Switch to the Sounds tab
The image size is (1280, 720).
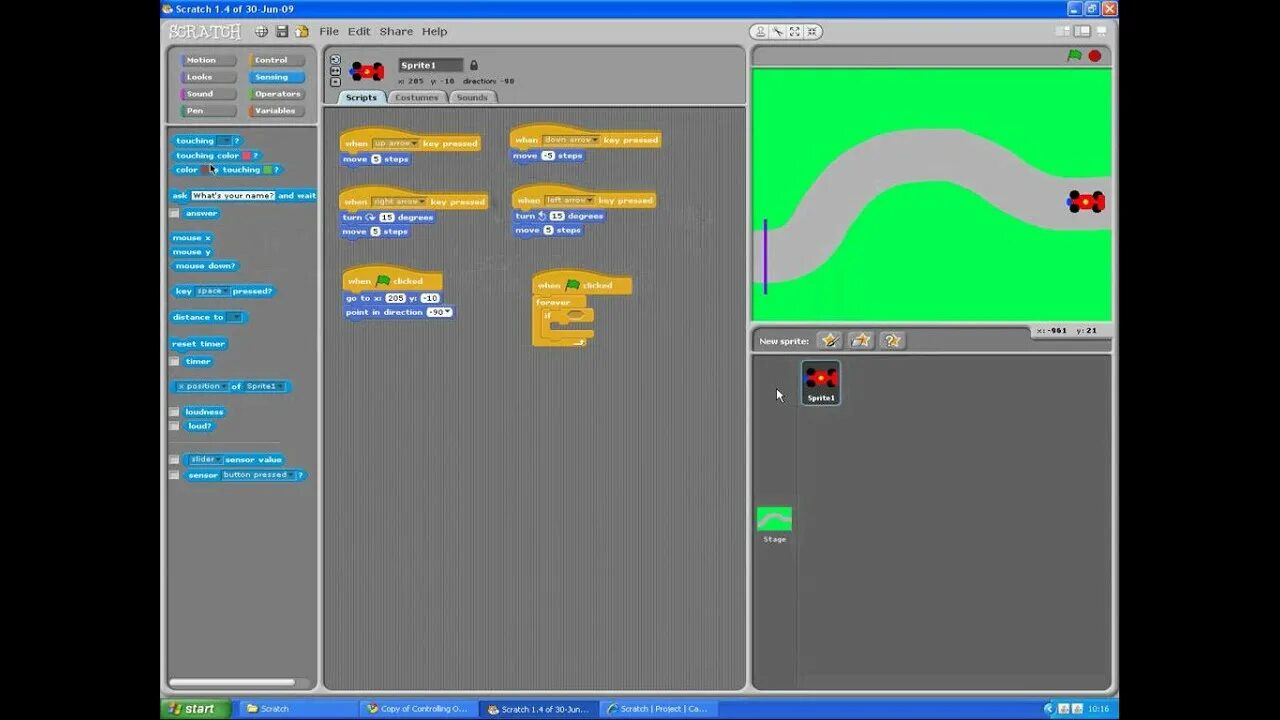(472, 98)
